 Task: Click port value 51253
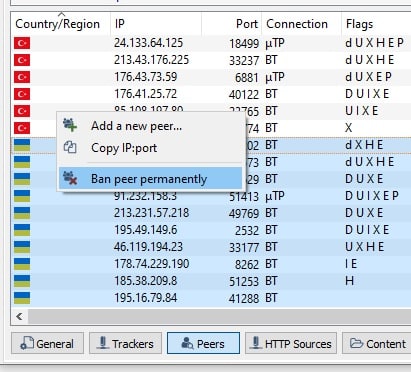pos(244,281)
